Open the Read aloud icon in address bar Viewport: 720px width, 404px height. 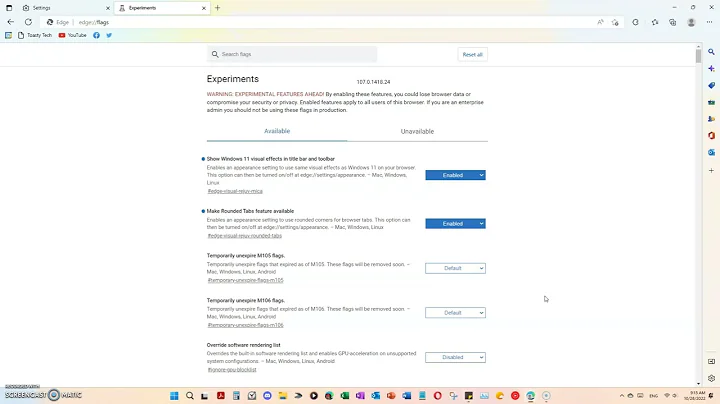click(x=600, y=22)
